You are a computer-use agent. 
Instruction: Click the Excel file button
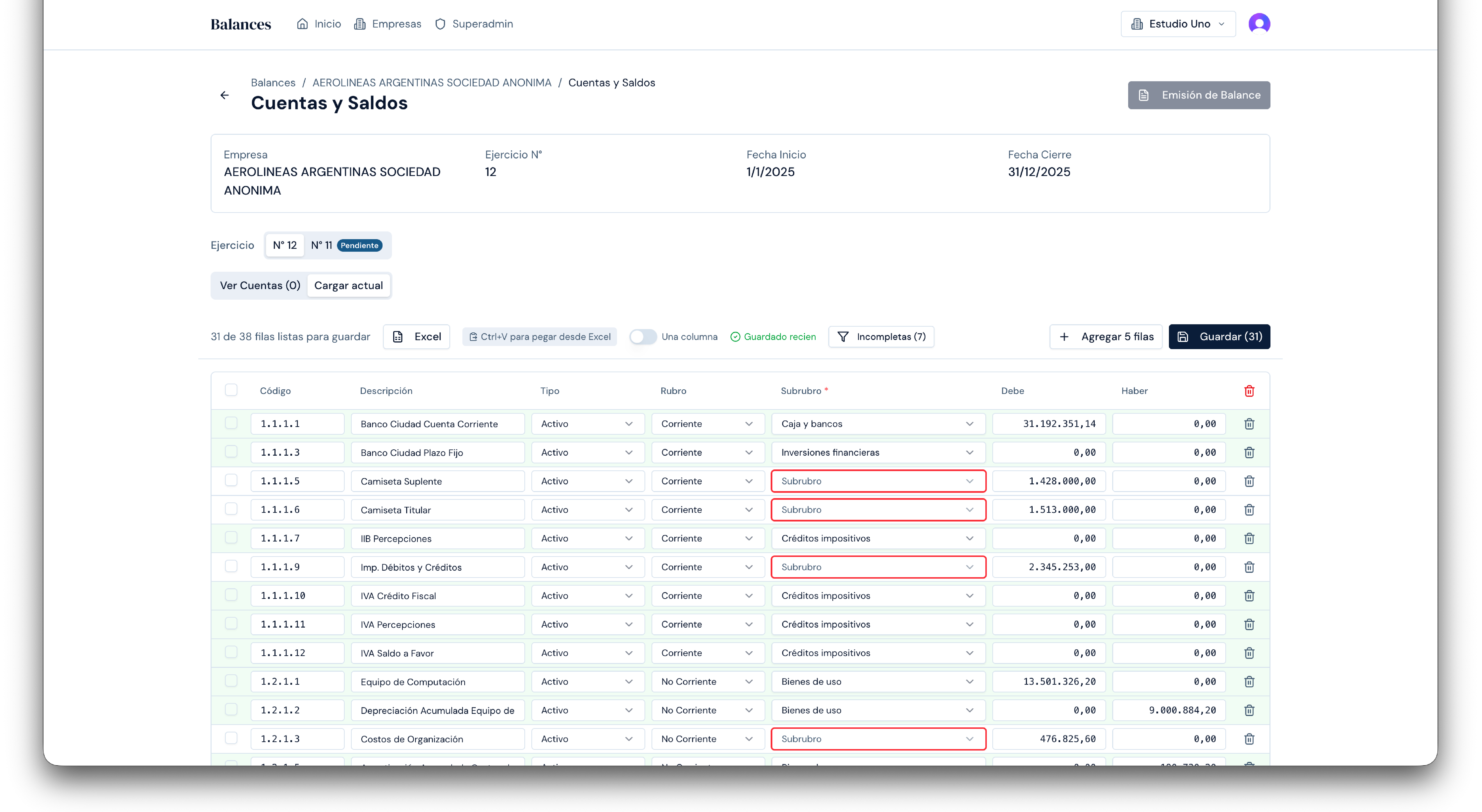[x=417, y=336]
